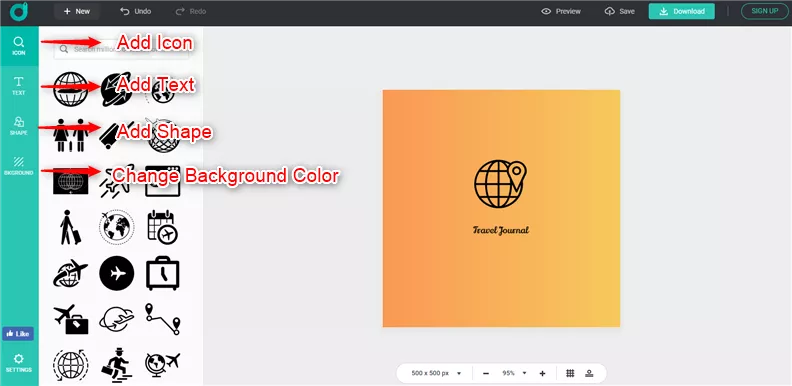
Task: Toggle the canvas grid display
Action: coord(570,373)
